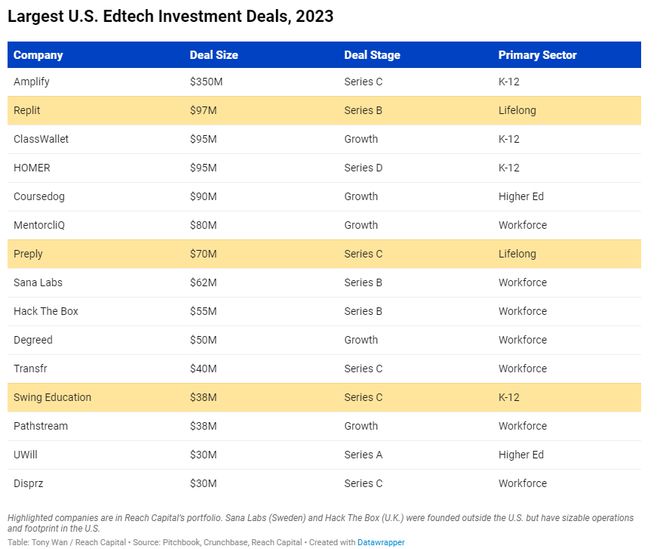Click Series D in the HOMER row
The image size is (660, 549).
363,168
